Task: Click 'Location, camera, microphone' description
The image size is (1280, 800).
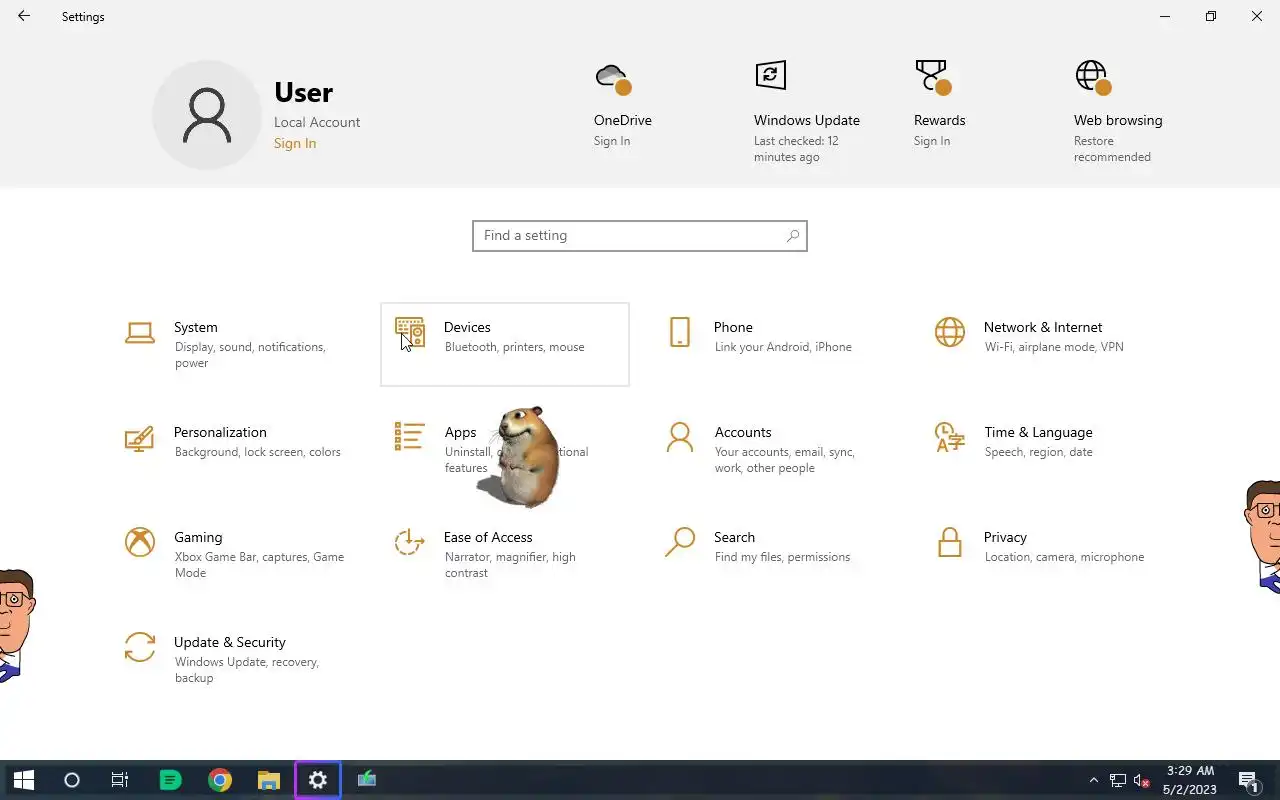Action: coord(1064,557)
